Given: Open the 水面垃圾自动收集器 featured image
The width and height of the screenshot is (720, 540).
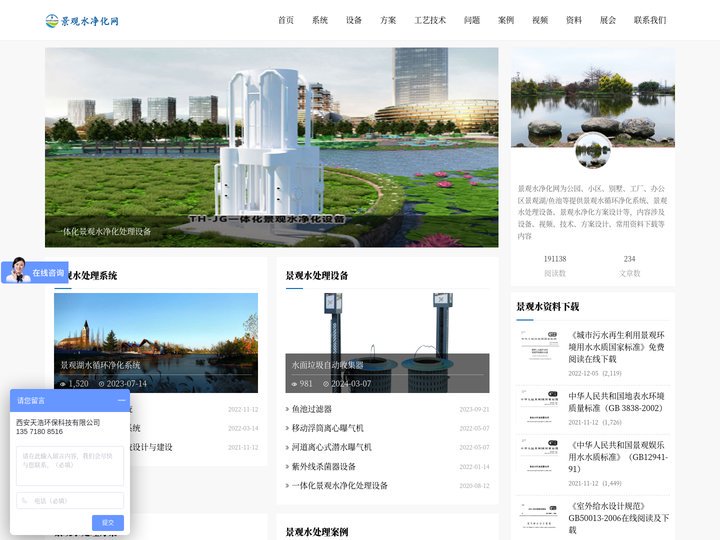Looking at the screenshot, I should tap(387, 343).
